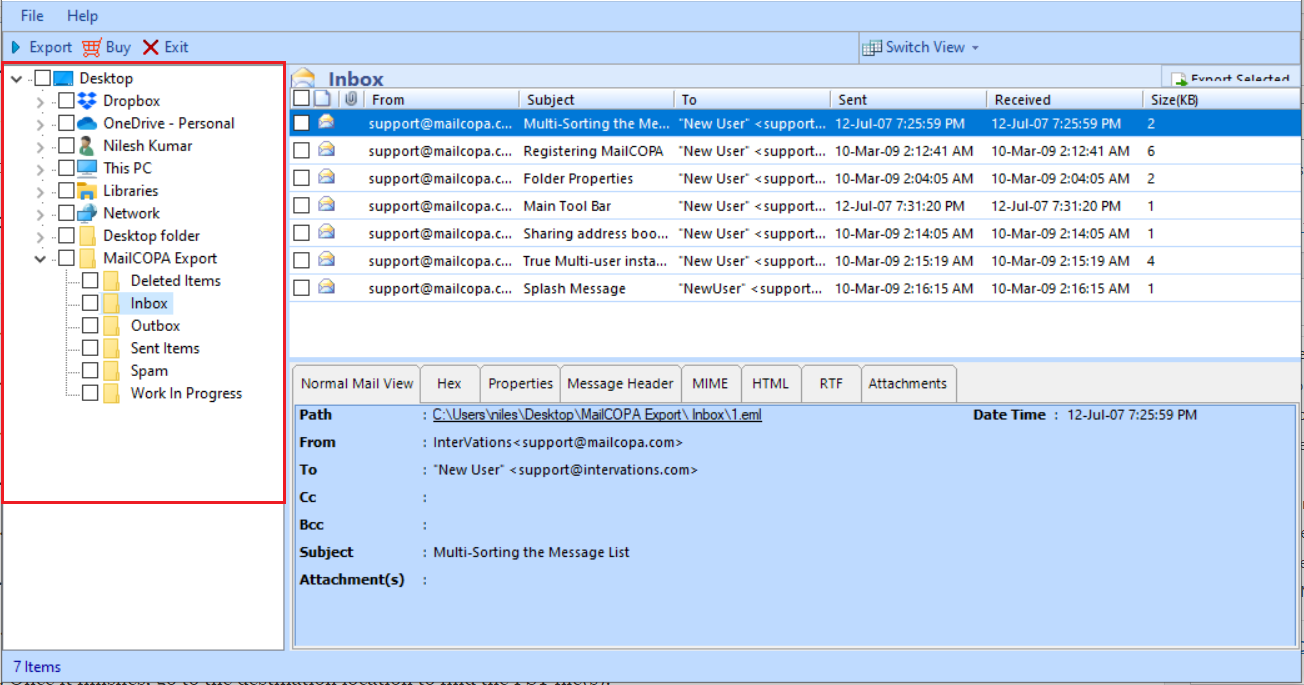1304x685 pixels.
Task: Collapse the MailCOPA Export node
Action: 40,258
